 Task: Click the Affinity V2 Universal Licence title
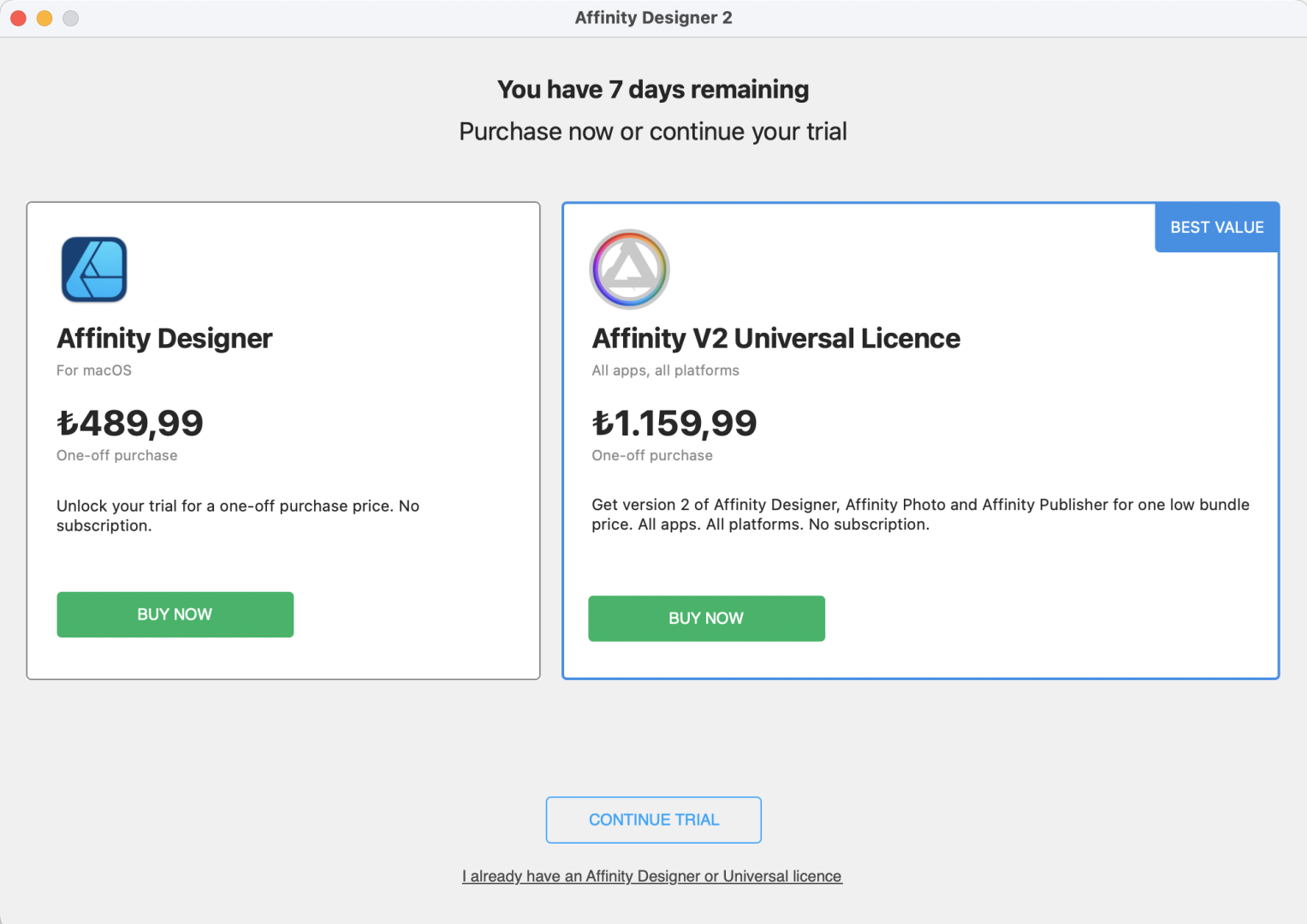tap(775, 338)
